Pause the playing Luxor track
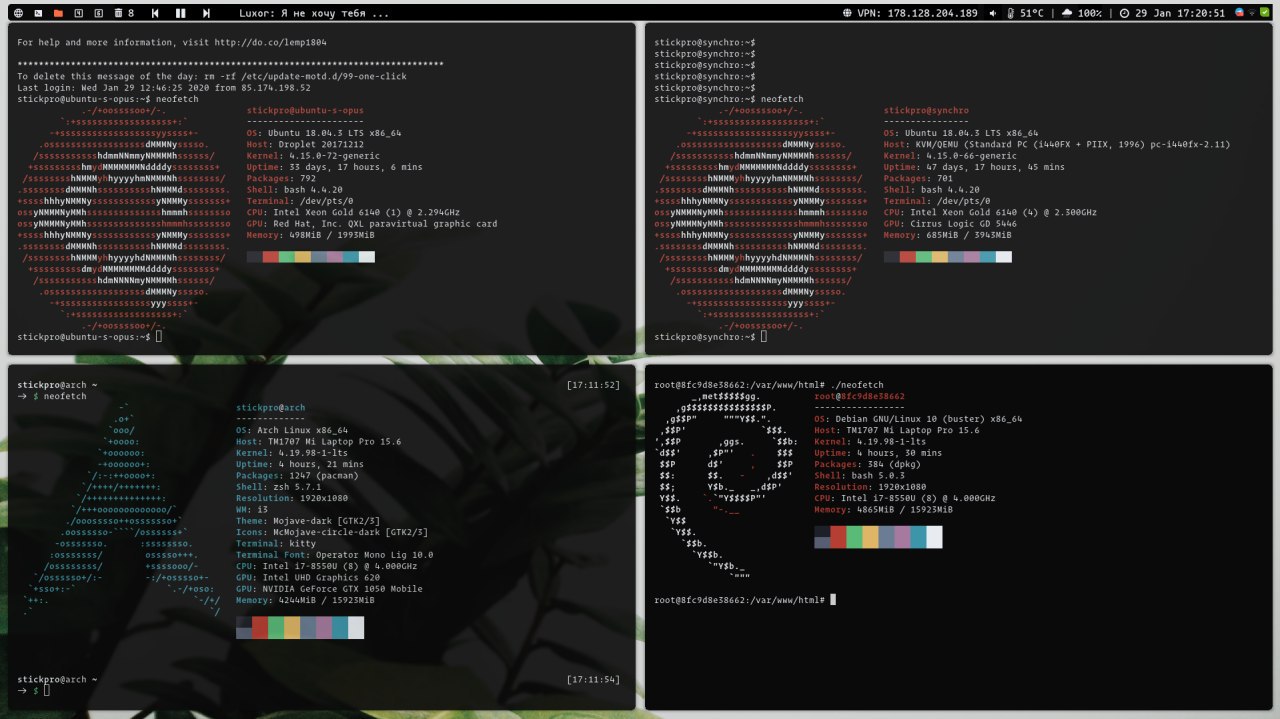Image resolution: width=1280 pixels, height=719 pixels. click(181, 13)
